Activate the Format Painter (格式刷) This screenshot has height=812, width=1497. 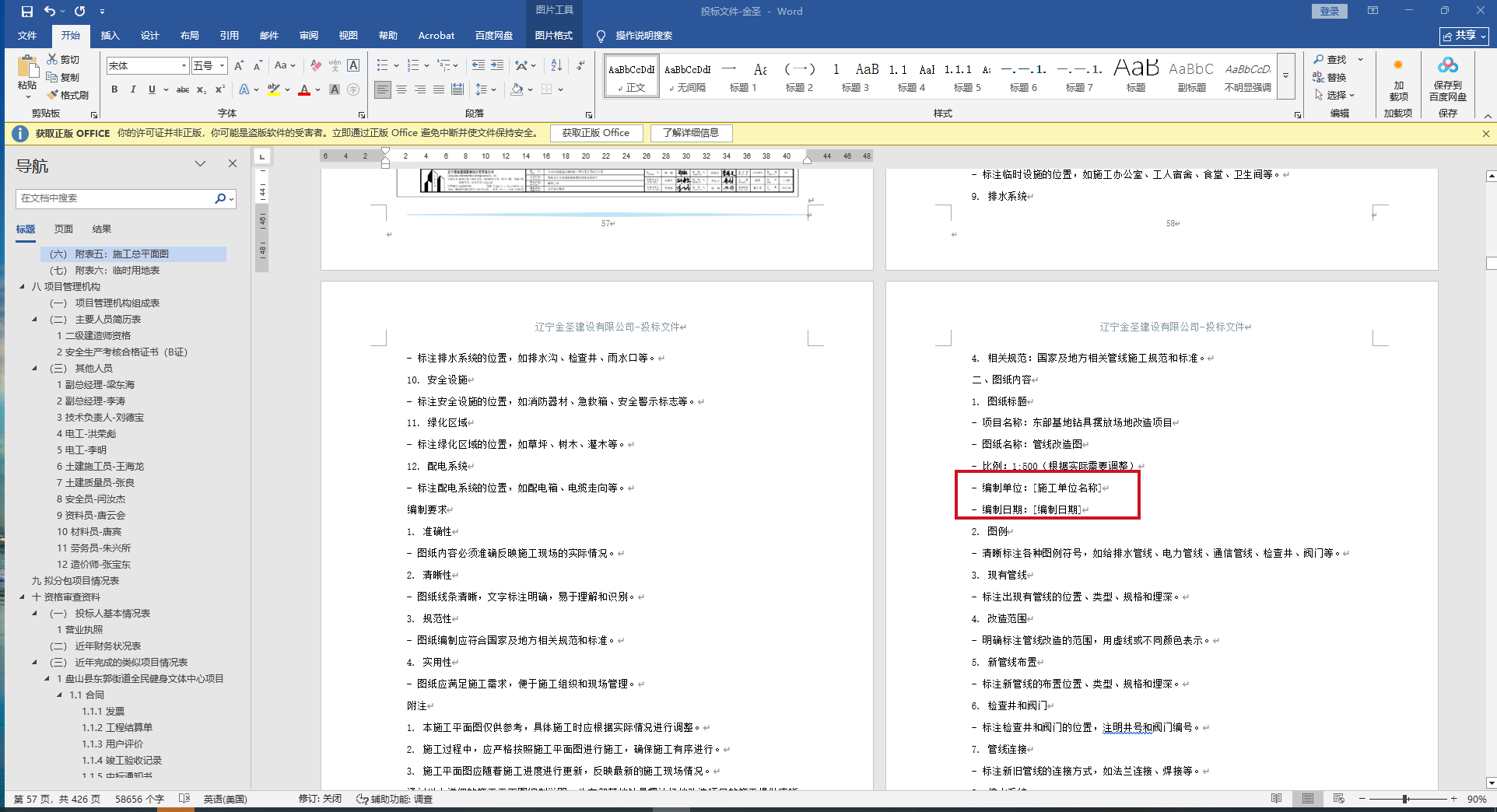click(68, 95)
